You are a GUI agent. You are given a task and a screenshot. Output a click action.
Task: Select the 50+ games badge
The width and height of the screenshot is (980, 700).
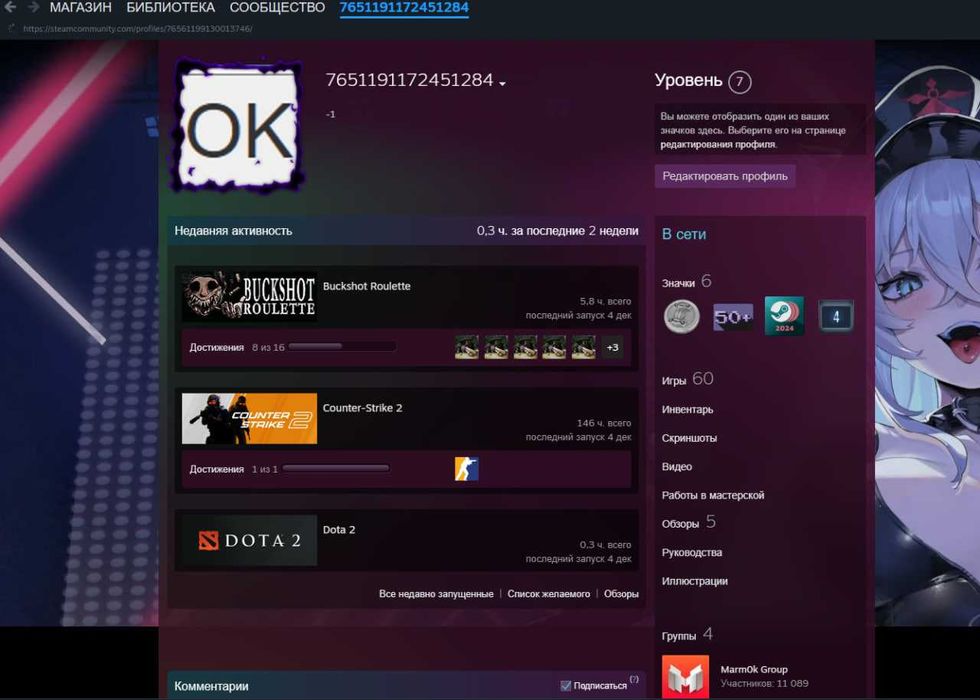[x=733, y=317]
